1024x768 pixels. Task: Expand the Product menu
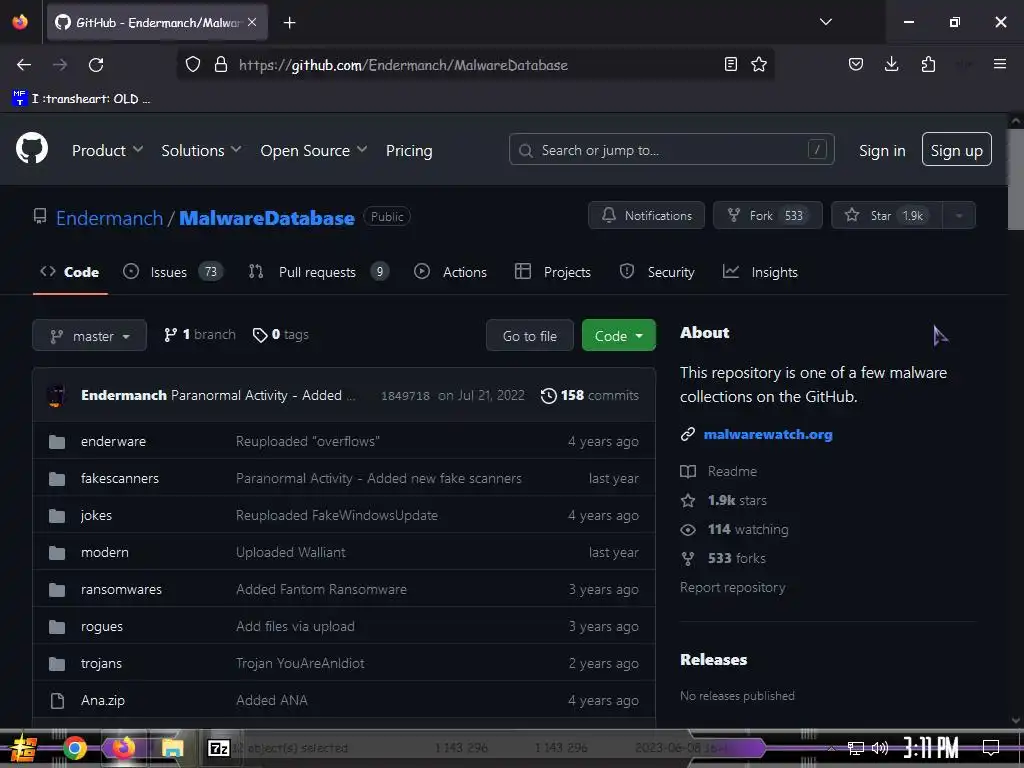click(107, 150)
